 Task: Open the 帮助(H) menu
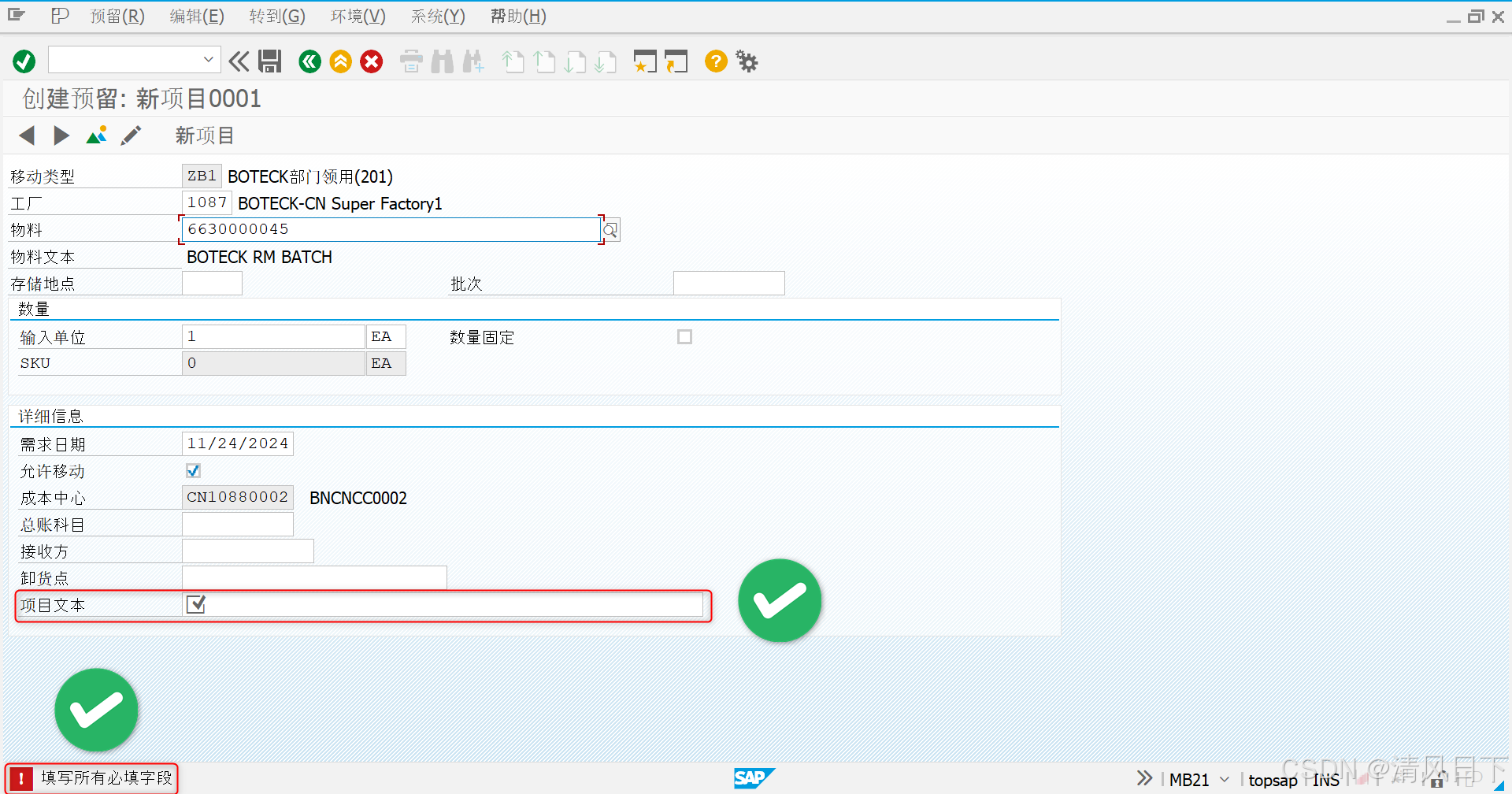point(518,17)
